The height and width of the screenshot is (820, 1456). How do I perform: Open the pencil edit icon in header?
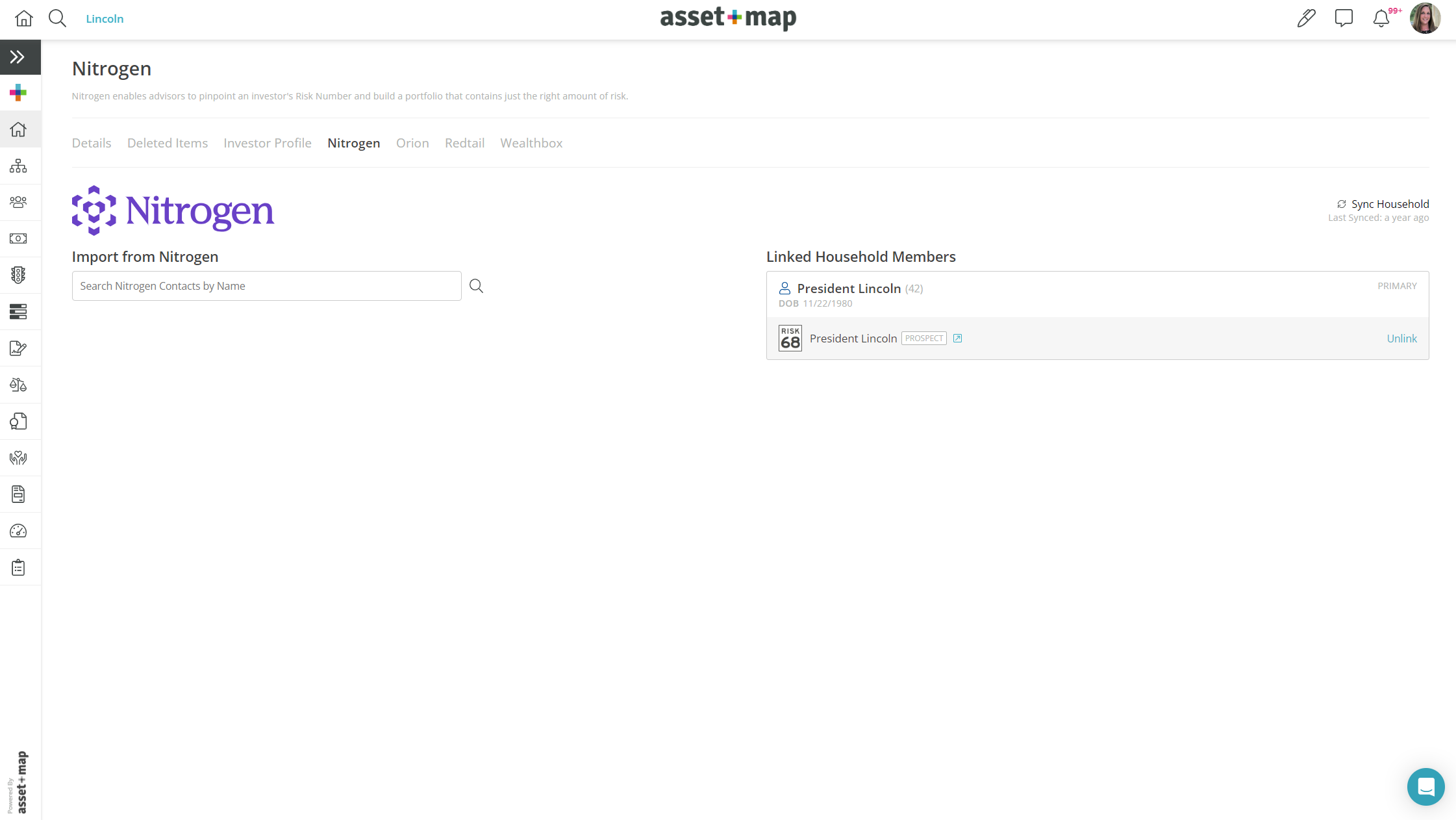coord(1306,18)
